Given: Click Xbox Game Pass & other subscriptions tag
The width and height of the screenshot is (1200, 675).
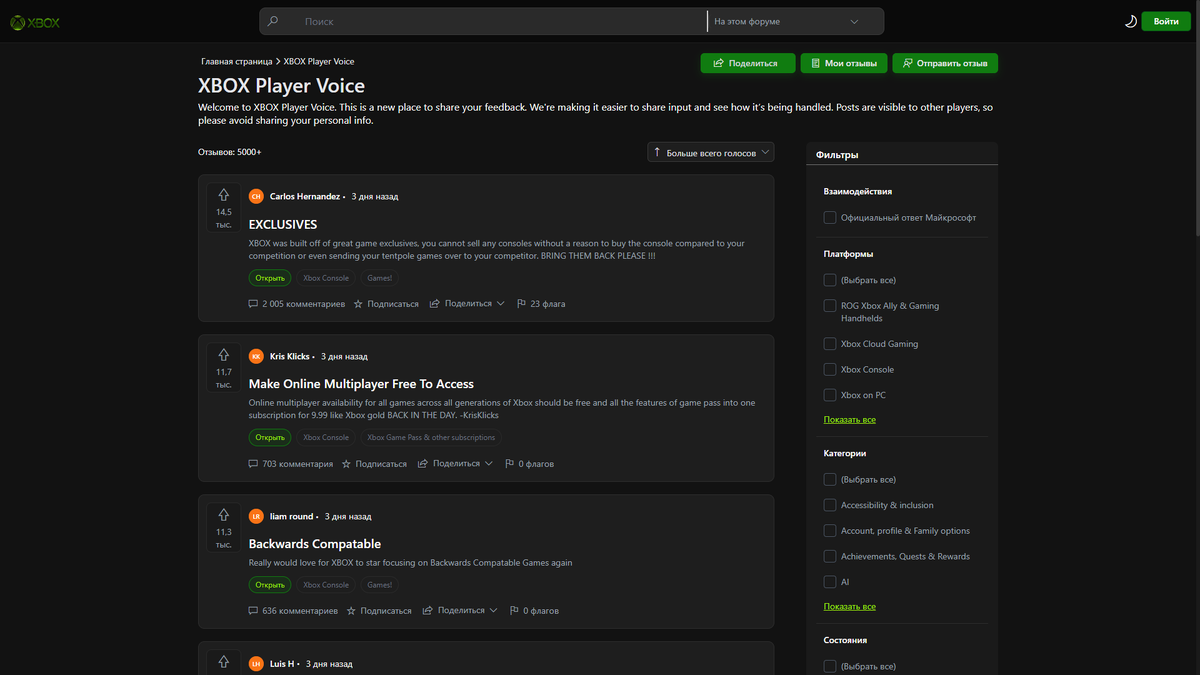Looking at the screenshot, I should (431, 437).
